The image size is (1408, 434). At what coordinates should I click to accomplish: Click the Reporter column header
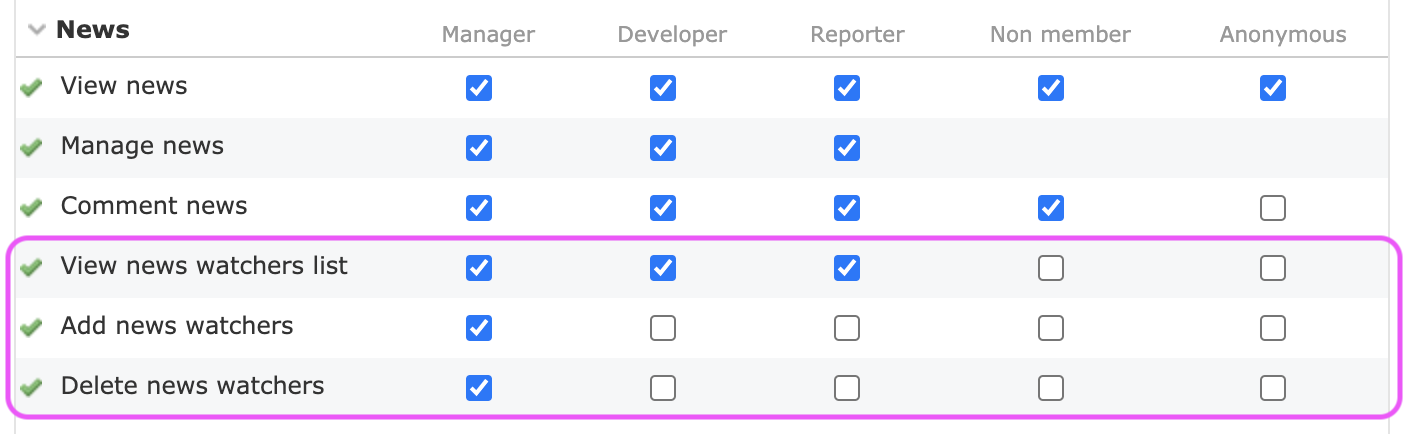point(857,35)
